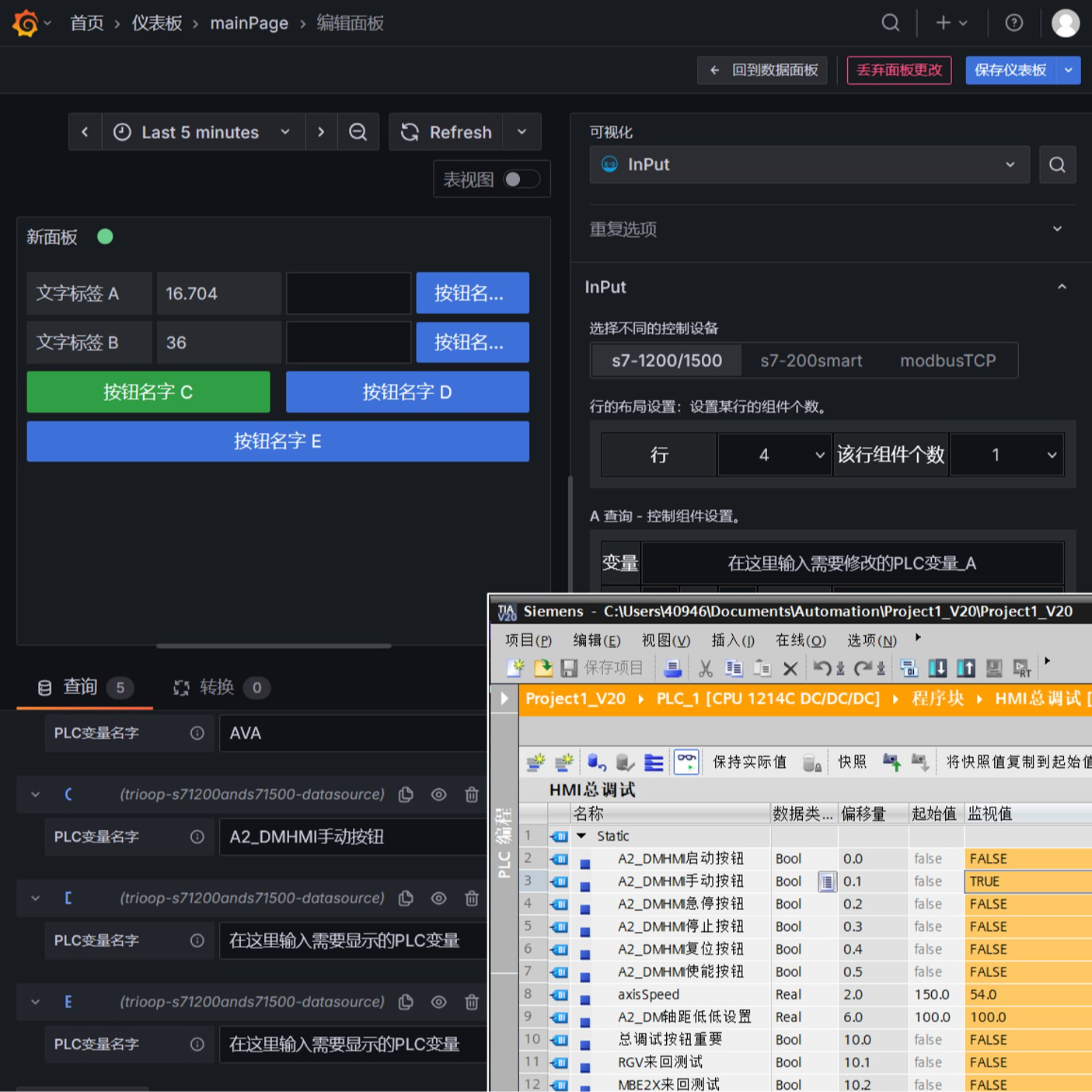
Task: Open Last 5 minutes time picker
Action: (203, 132)
